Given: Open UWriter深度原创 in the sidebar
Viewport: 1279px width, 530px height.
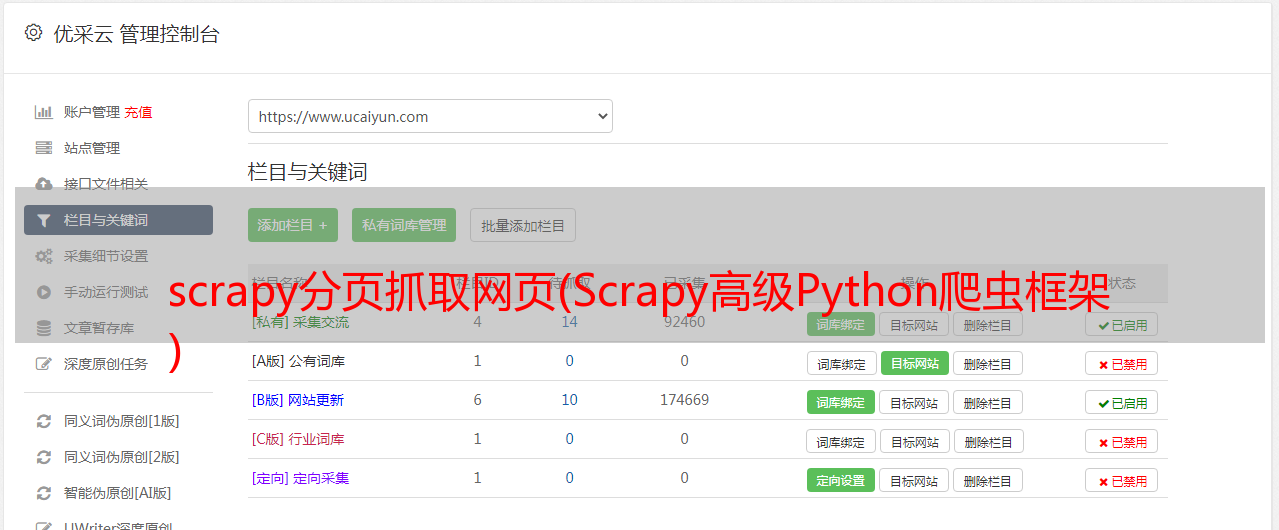Looking at the screenshot, I should pos(118,526).
